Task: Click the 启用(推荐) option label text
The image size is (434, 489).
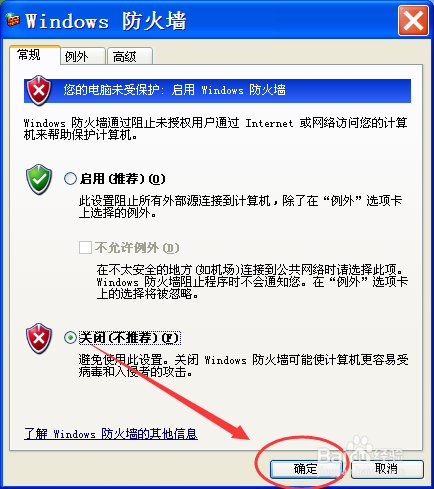Action: [122, 179]
